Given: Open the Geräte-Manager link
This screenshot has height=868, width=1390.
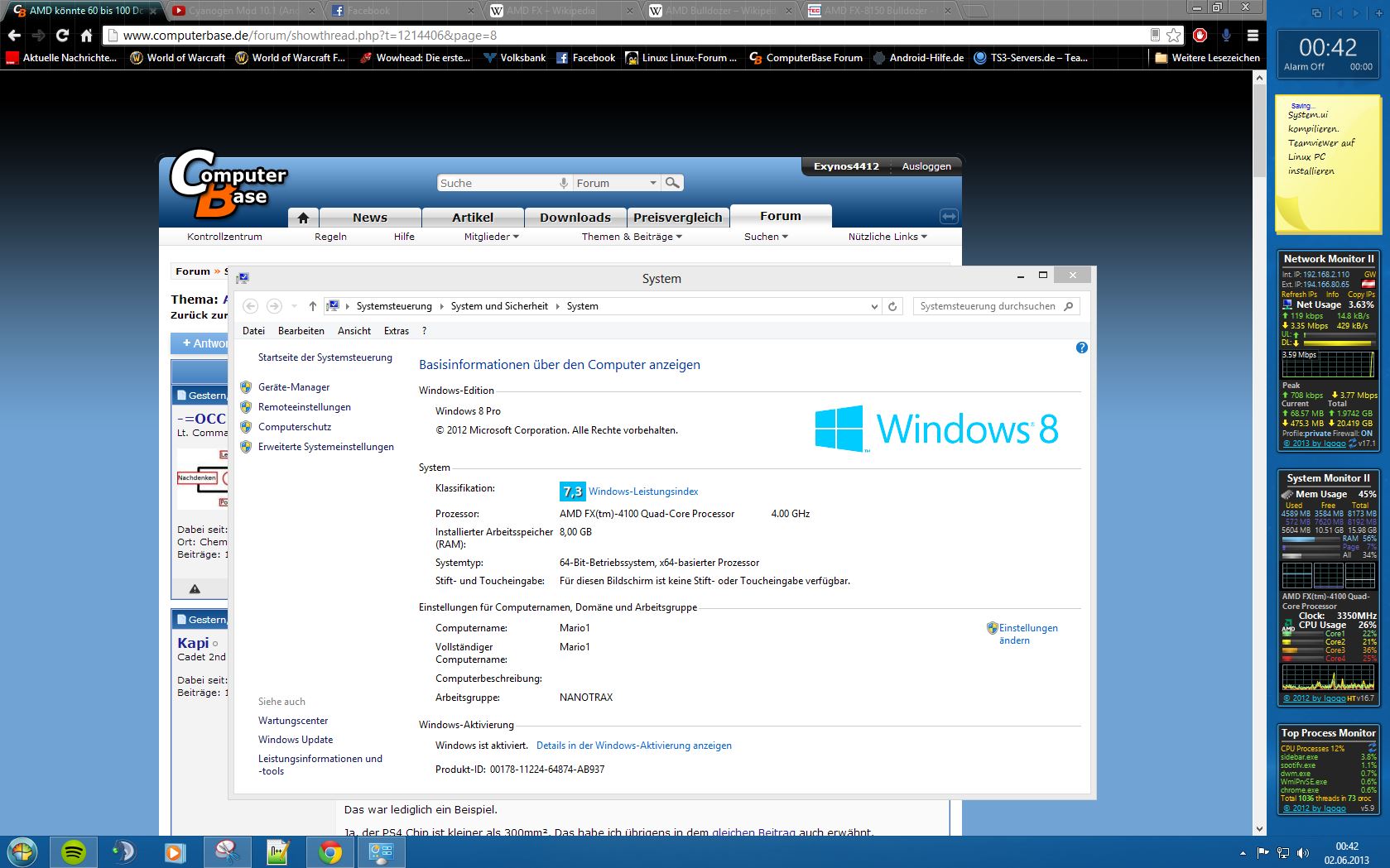Looking at the screenshot, I should coord(294,387).
